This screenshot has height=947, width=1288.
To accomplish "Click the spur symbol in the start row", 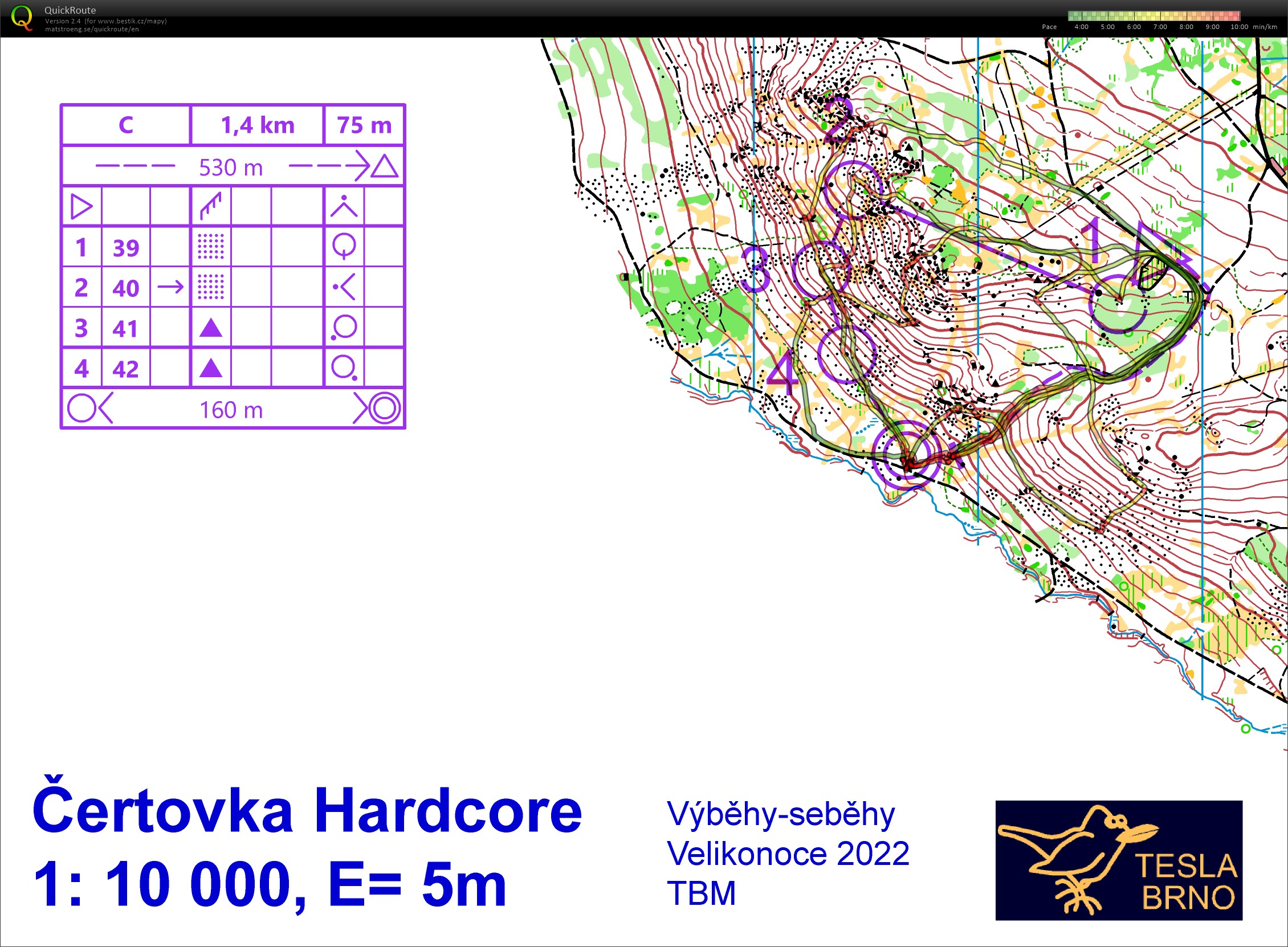I will tap(344, 206).
